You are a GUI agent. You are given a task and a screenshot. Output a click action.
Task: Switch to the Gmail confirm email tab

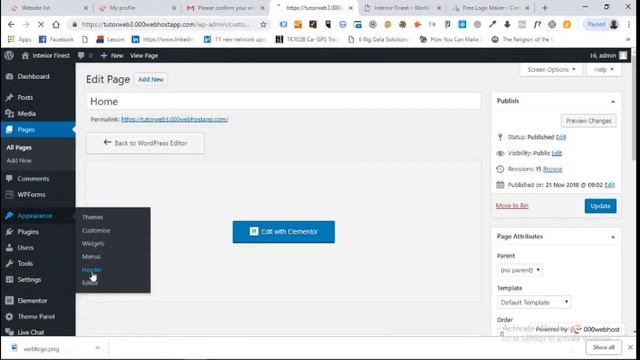click(x=226, y=8)
